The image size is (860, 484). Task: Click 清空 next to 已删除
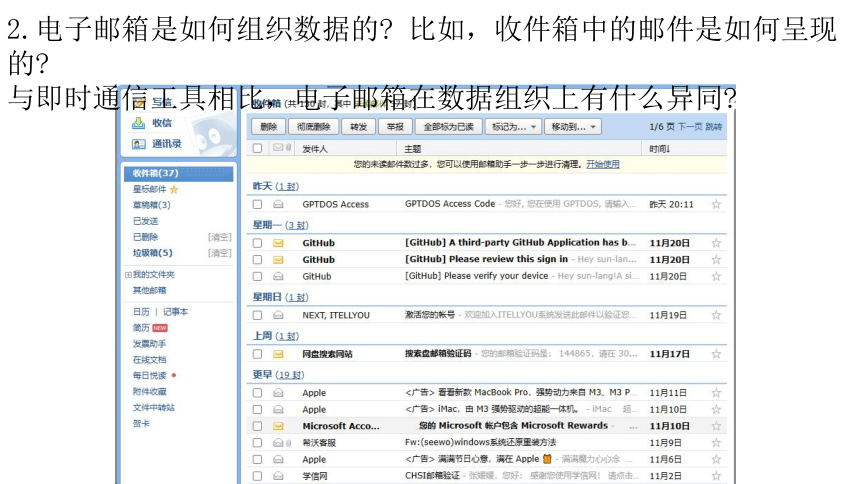pos(219,237)
